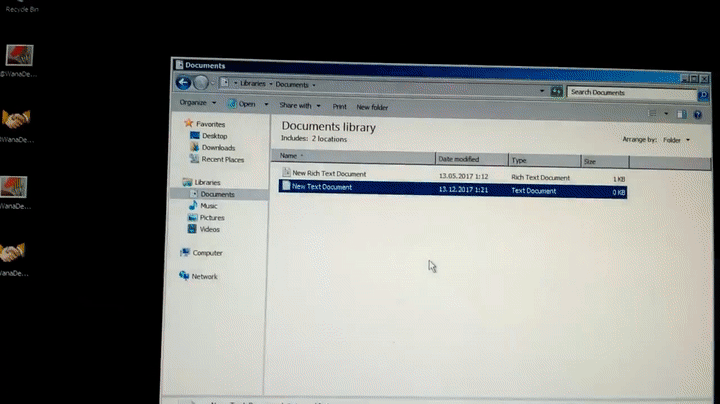
Task: Click the Documents library heading
Action: pyautogui.click(x=329, y=127)
